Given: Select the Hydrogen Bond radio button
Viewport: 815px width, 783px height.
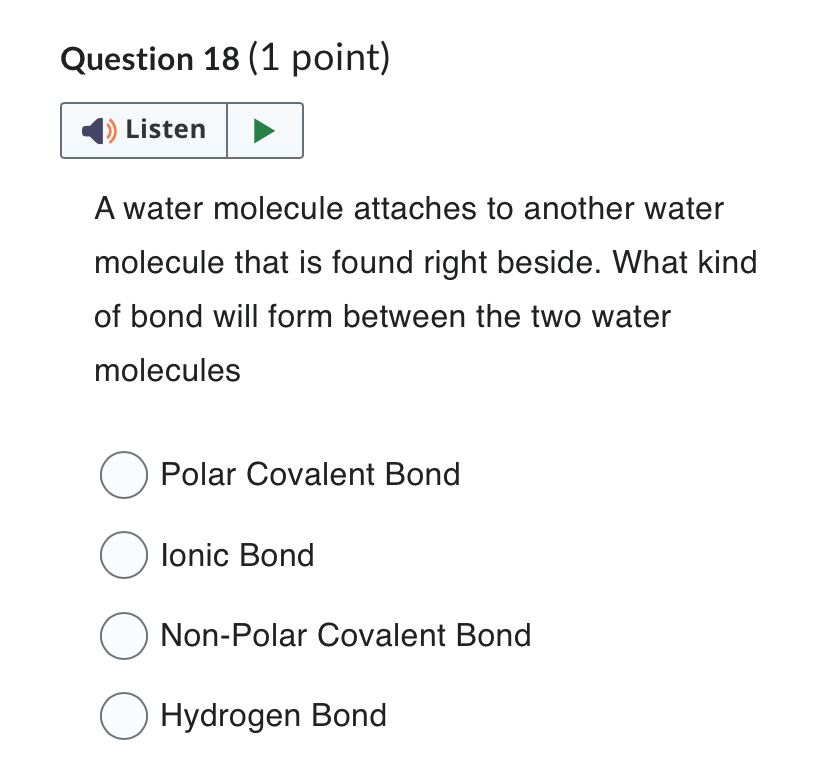Looking at the screenshot, I should [123, 716].
